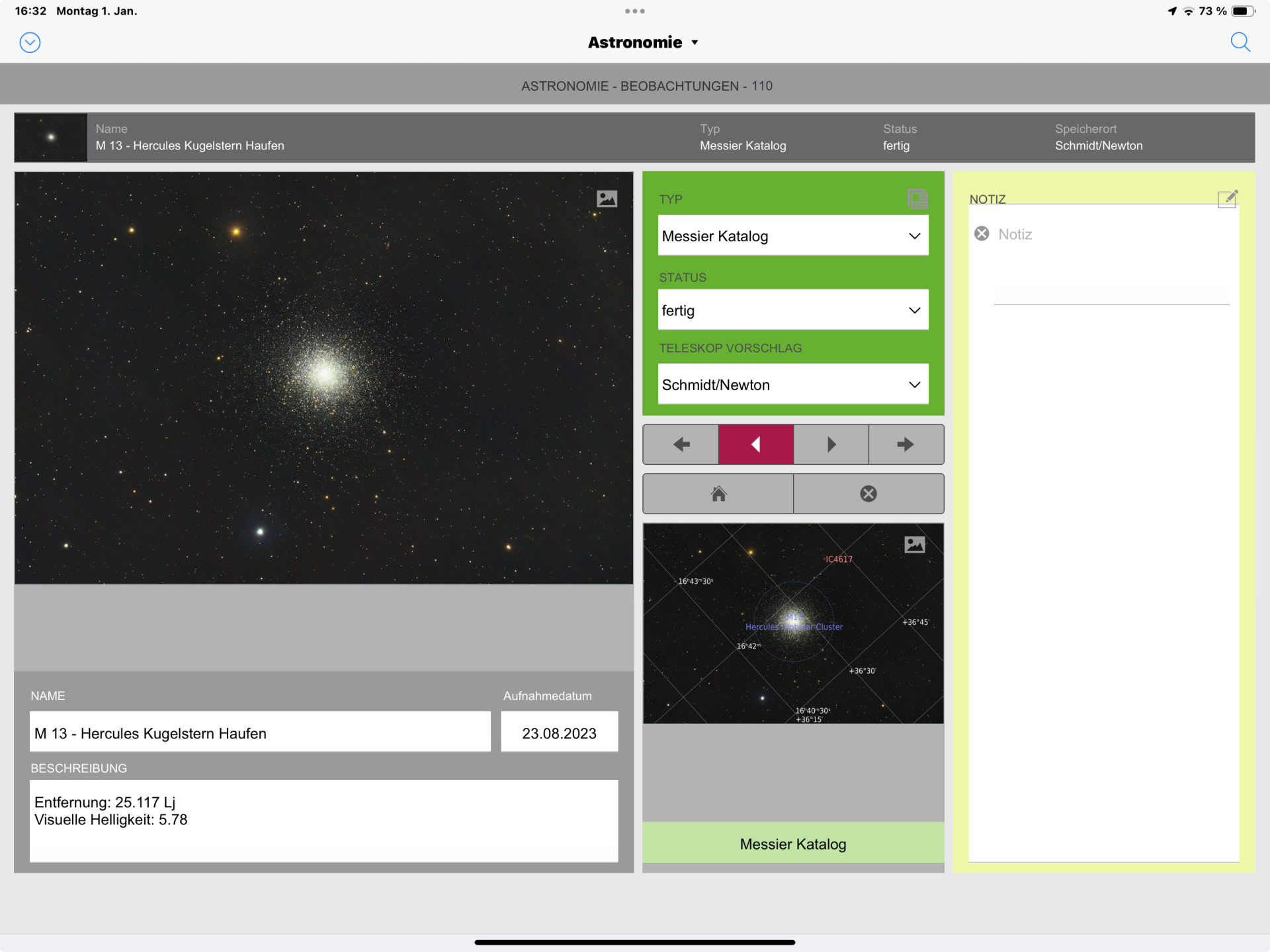Jump to the last record with the right arrow

(x=906, y=444)
